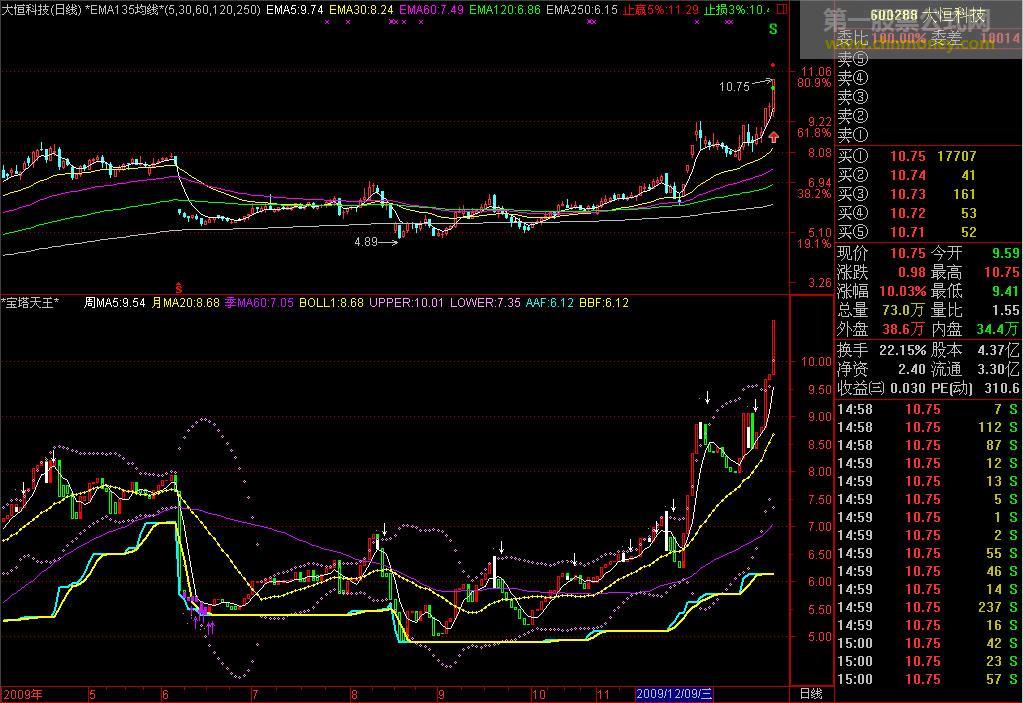Click the 周MA5:9.54 readout

(114, 303)
